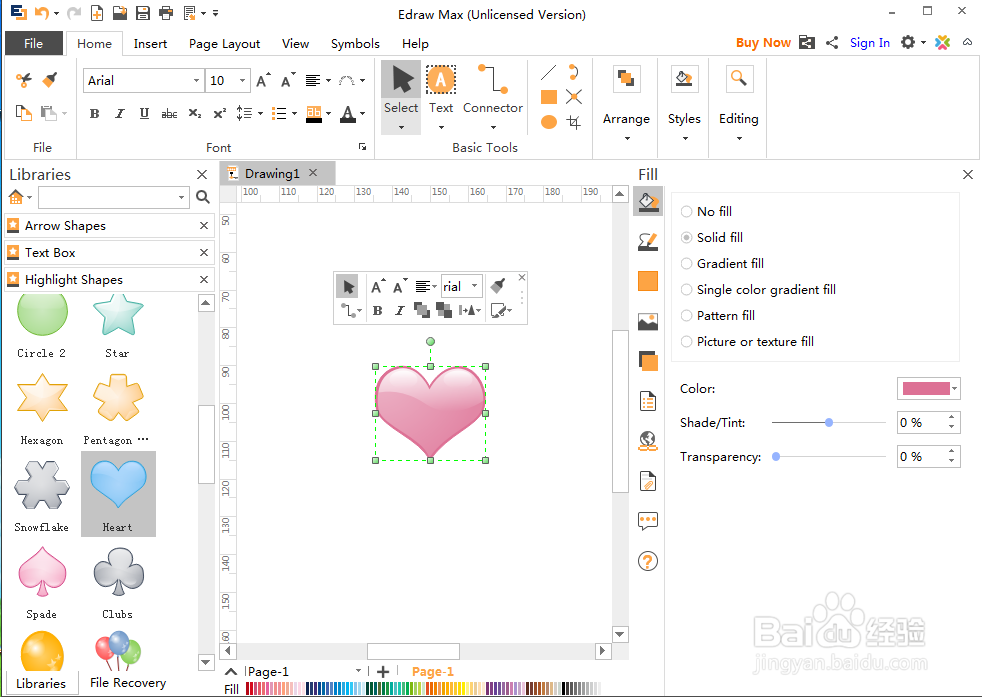The width and height of the screenshot is (982, 697).
Task: Select the Text tool
Action: (441, 95)
